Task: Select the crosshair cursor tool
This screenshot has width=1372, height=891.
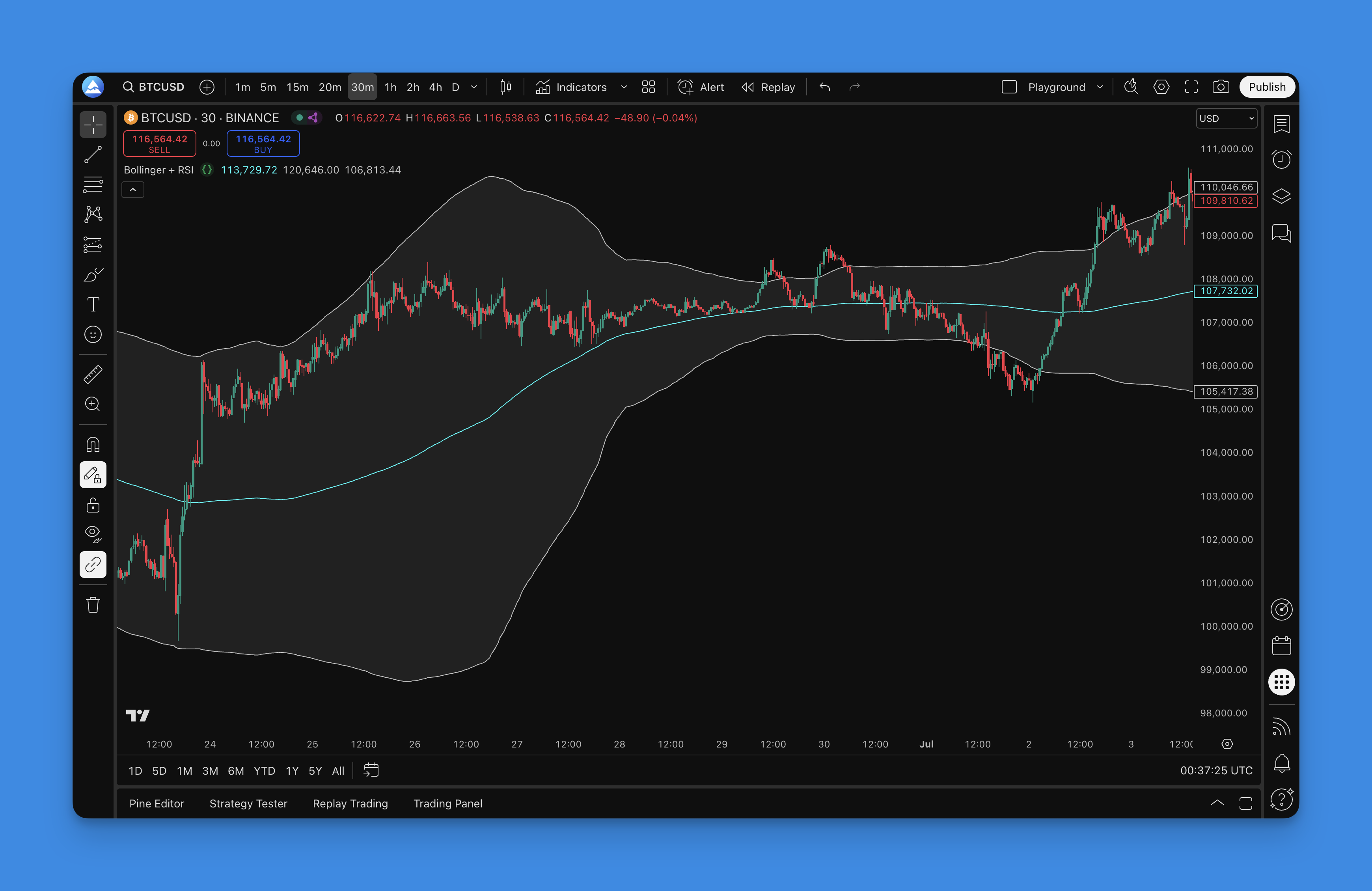Action: click(x=93, y=124)
